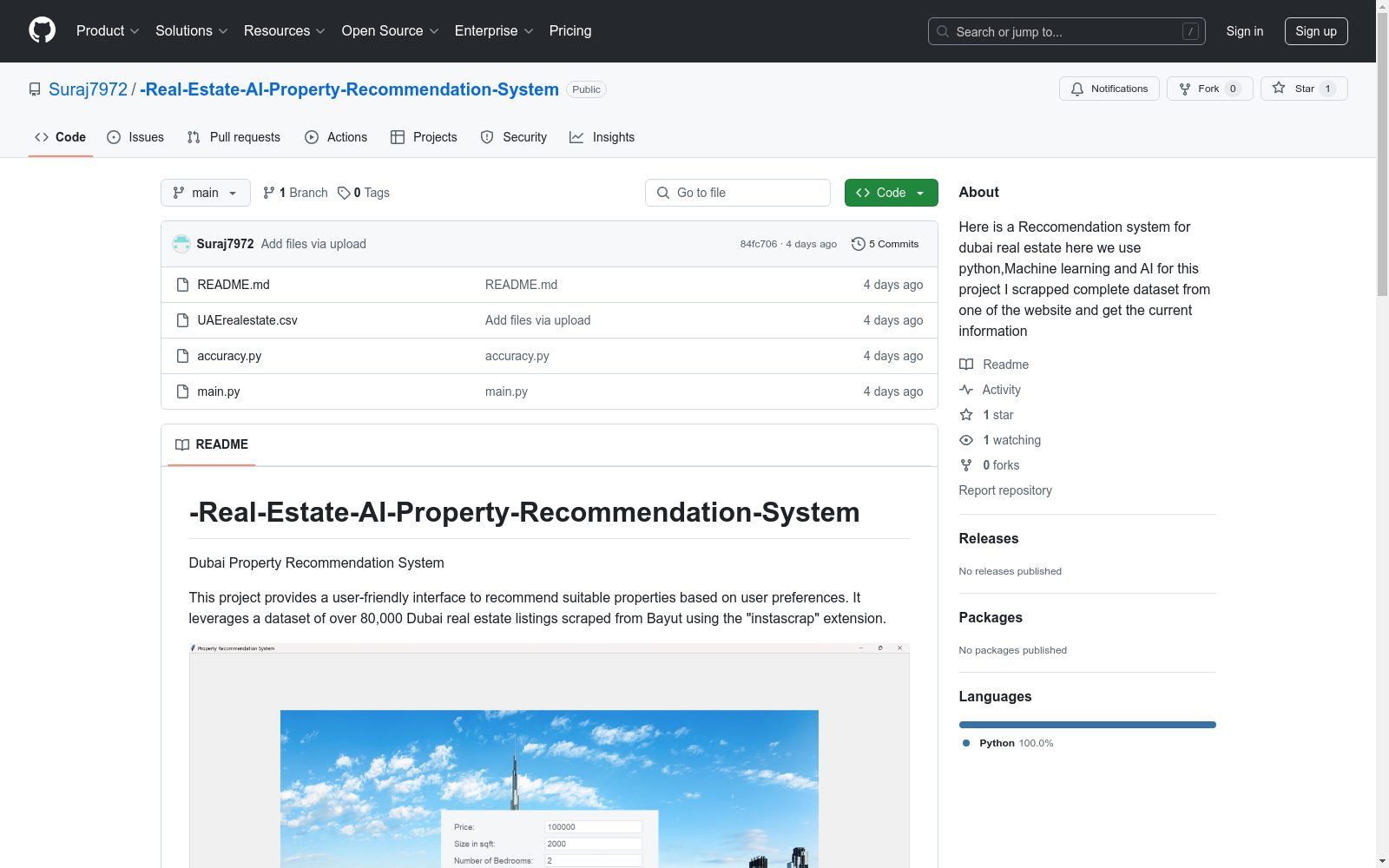Click the file icon next to README.md
Image resolution: width=1389 pixels, height=868 pixels.
click(x=182, y=285)
